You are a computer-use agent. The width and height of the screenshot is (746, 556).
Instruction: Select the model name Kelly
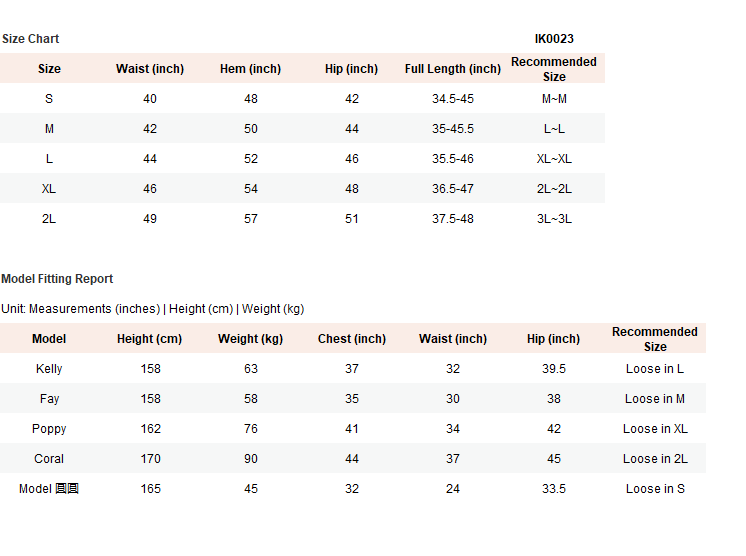[49, 369]
